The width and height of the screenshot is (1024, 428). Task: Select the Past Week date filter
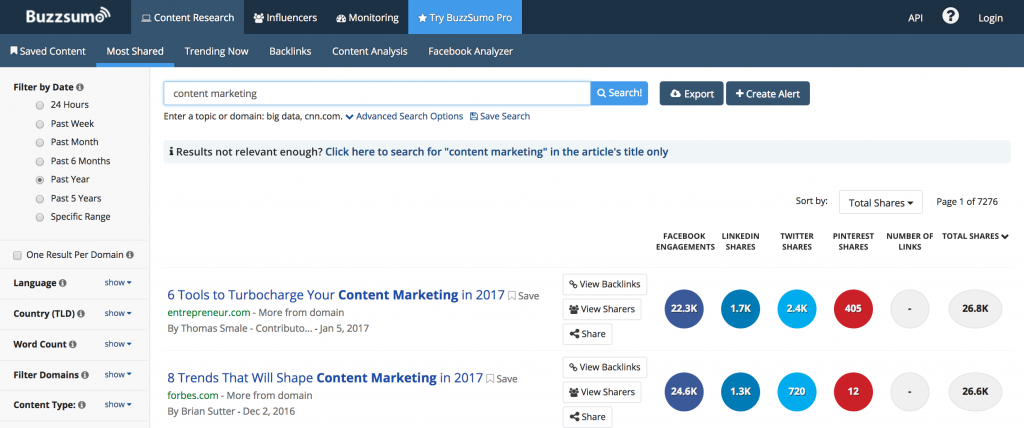coord(40,123)
